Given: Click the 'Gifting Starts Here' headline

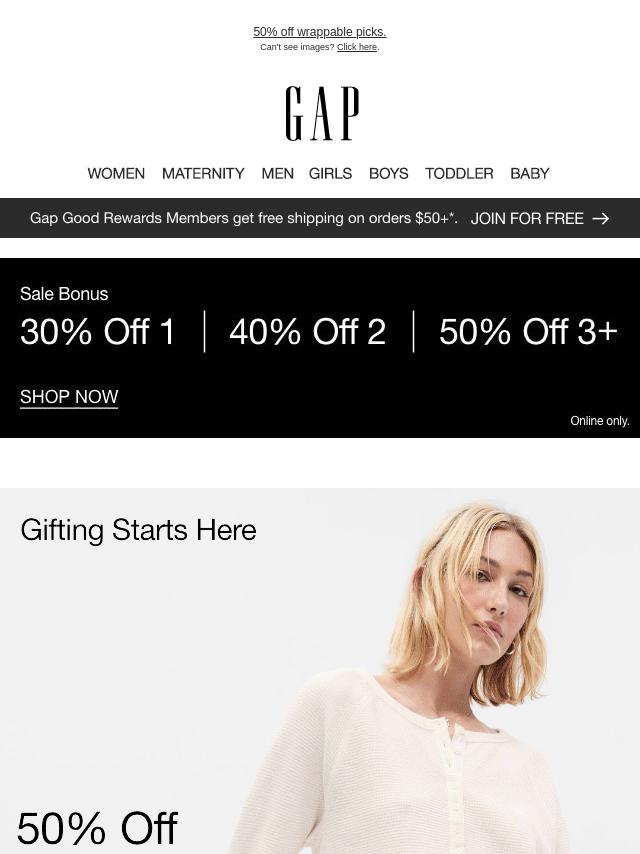Looking at the screenshot, I should 138,530.
